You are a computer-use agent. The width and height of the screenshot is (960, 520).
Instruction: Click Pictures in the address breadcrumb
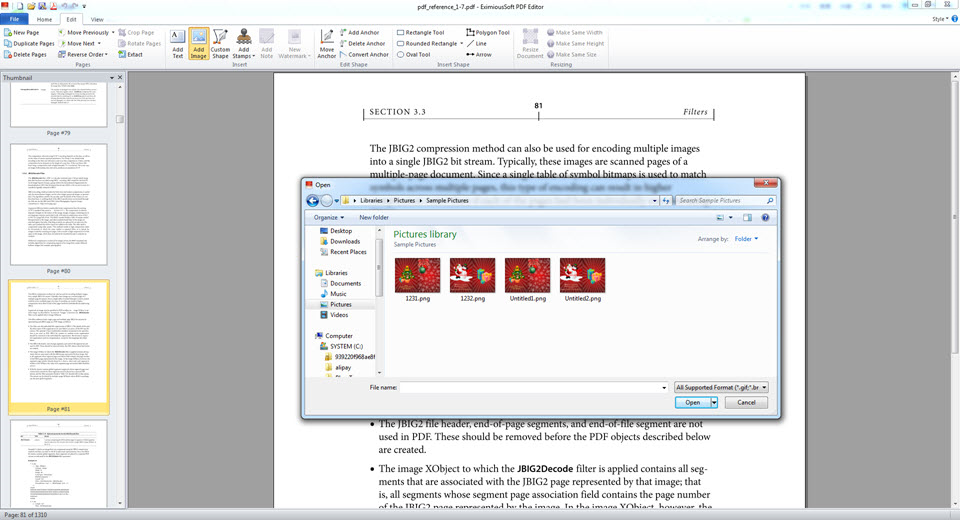(404, 200)
